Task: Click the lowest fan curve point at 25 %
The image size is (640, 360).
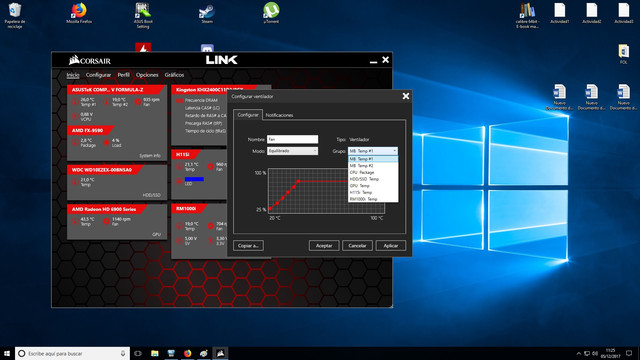Action: 270,209
